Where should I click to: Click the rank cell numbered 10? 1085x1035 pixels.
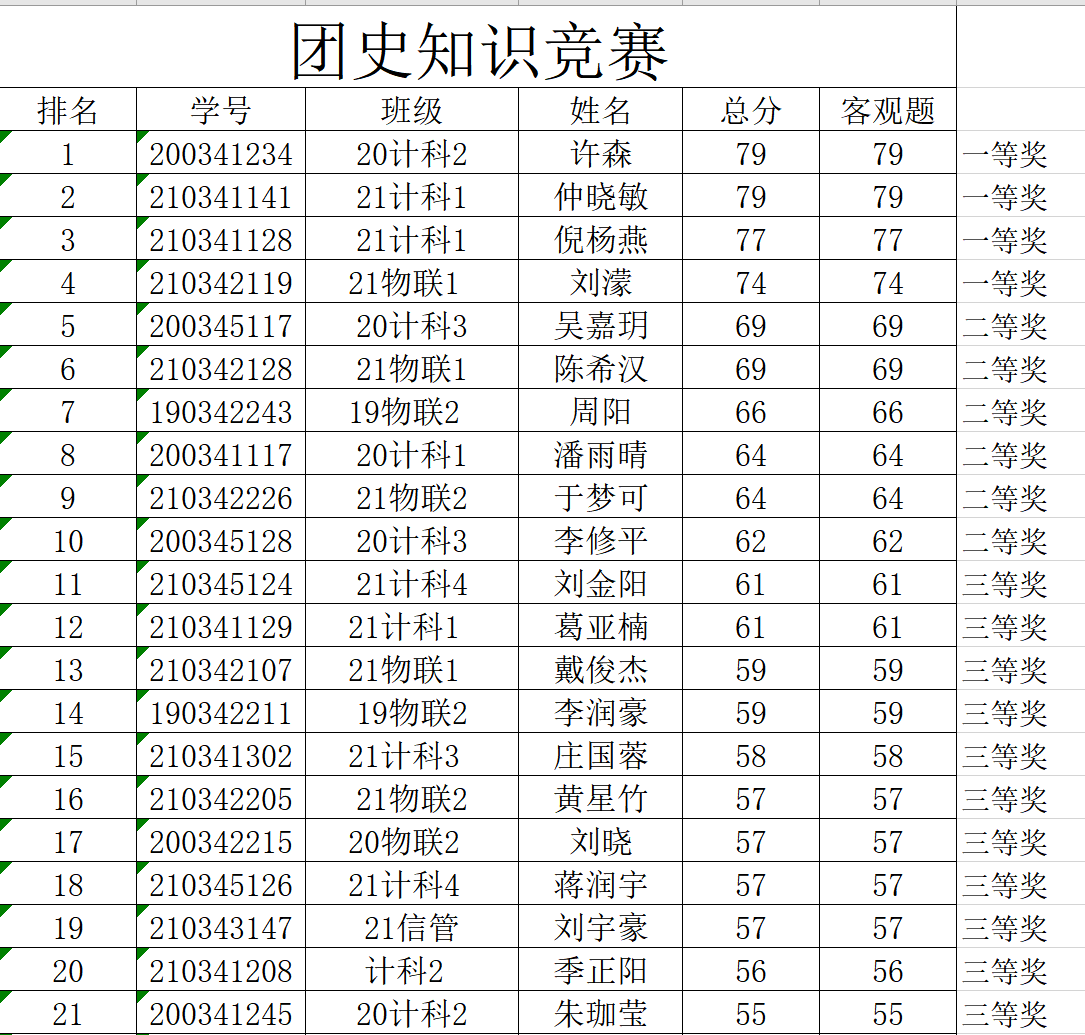point(68,541)
